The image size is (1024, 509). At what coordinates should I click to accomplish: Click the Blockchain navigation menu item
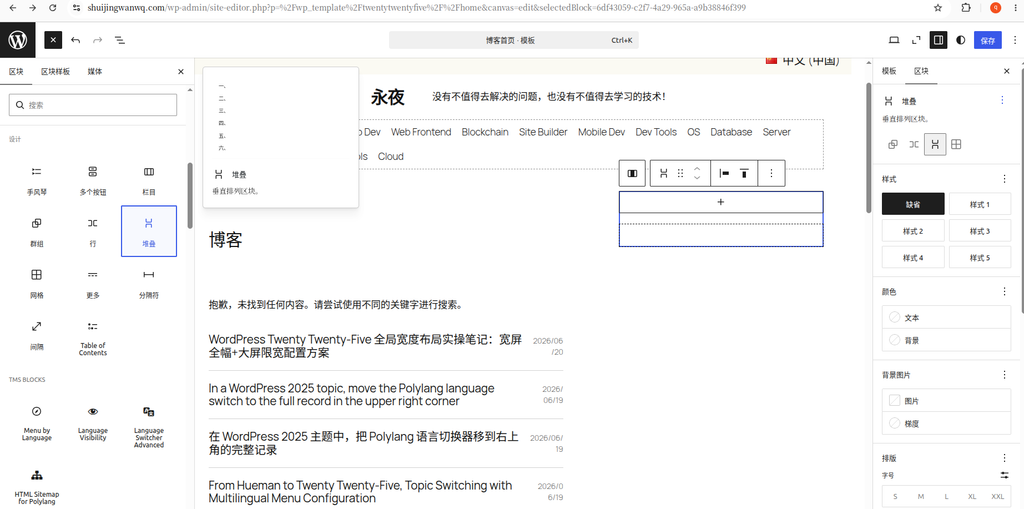tap(485, 132)
